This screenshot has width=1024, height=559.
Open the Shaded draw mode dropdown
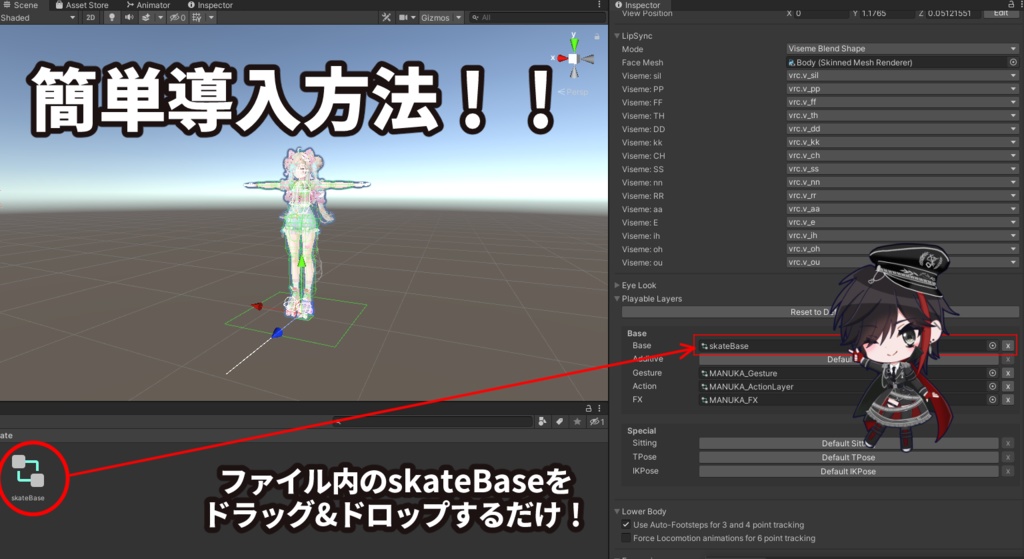pos(39,18)
